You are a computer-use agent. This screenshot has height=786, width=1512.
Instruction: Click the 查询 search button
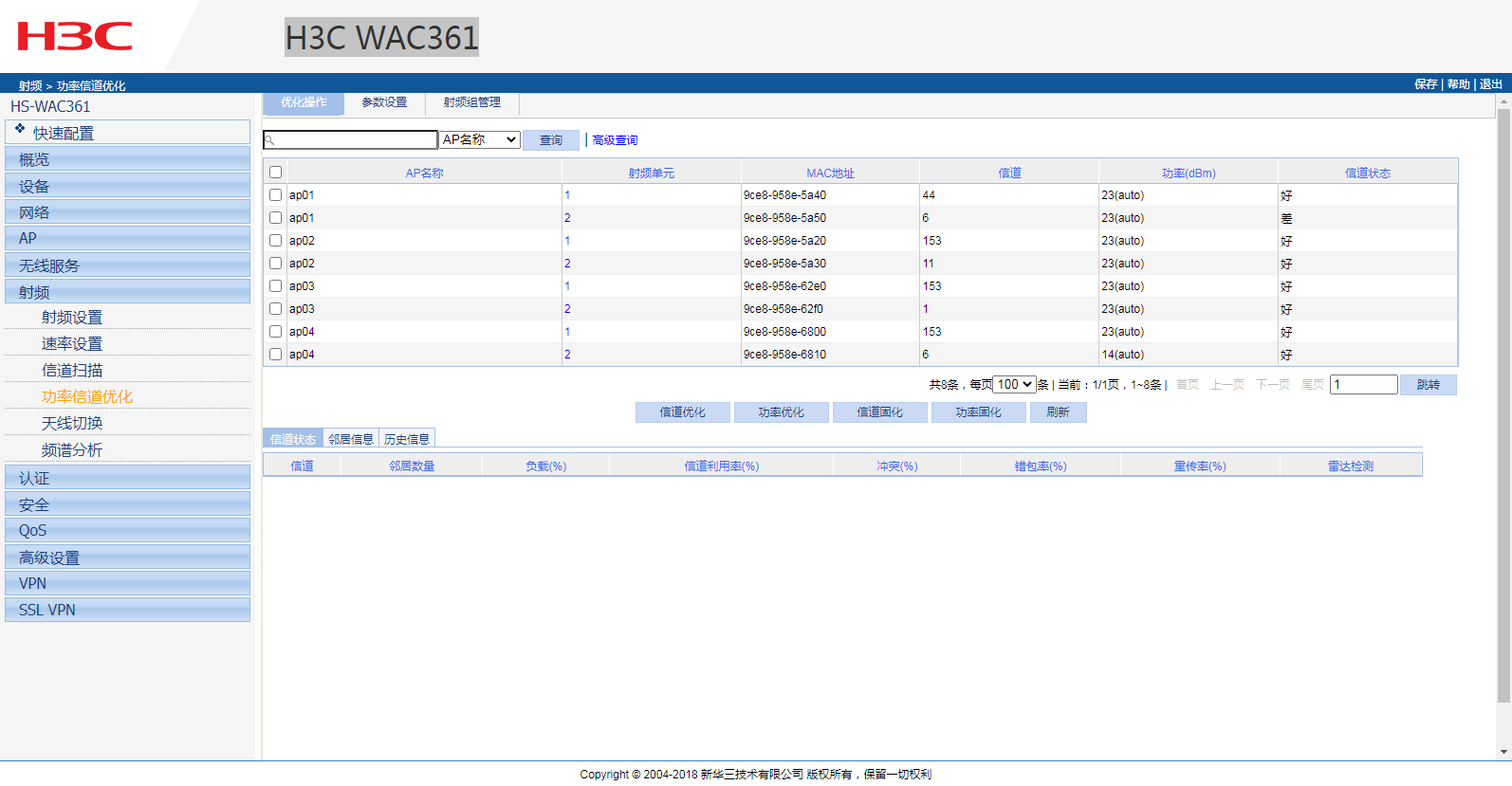click(551, 140)
